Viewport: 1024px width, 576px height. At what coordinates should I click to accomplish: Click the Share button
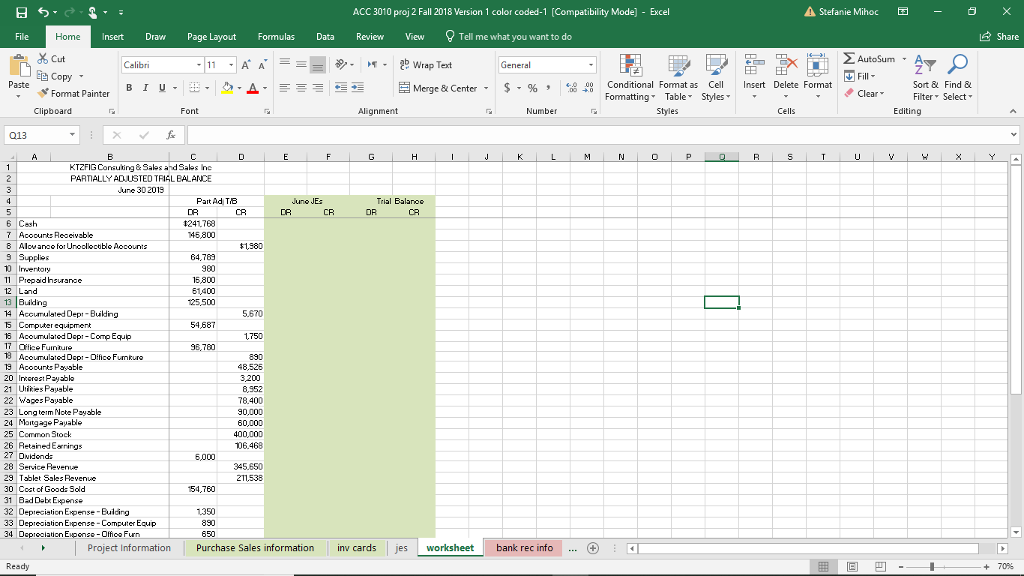999,37
